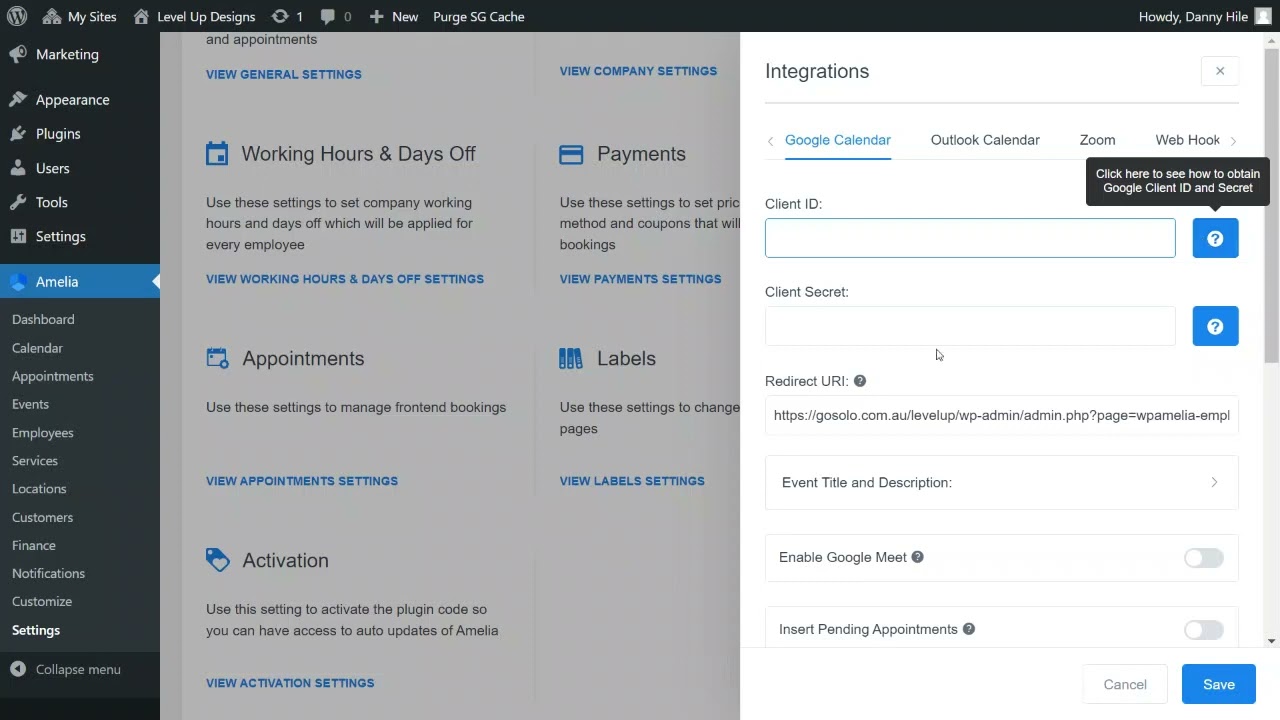Open the WordPress logo menu
Screen dimensions: 1280x720
[16, 16]
